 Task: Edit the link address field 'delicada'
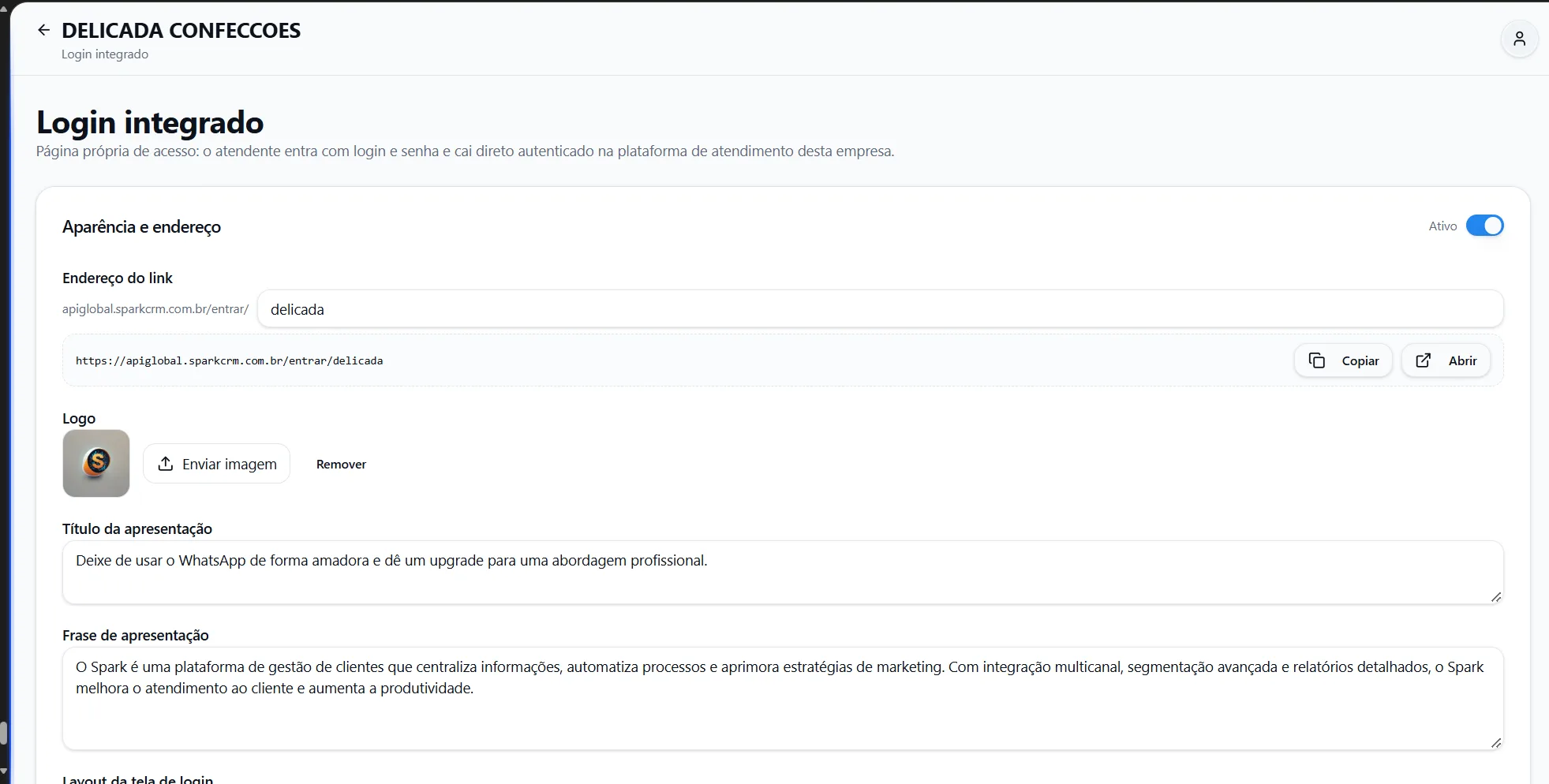pyautogui.click(x=880, y=309)
